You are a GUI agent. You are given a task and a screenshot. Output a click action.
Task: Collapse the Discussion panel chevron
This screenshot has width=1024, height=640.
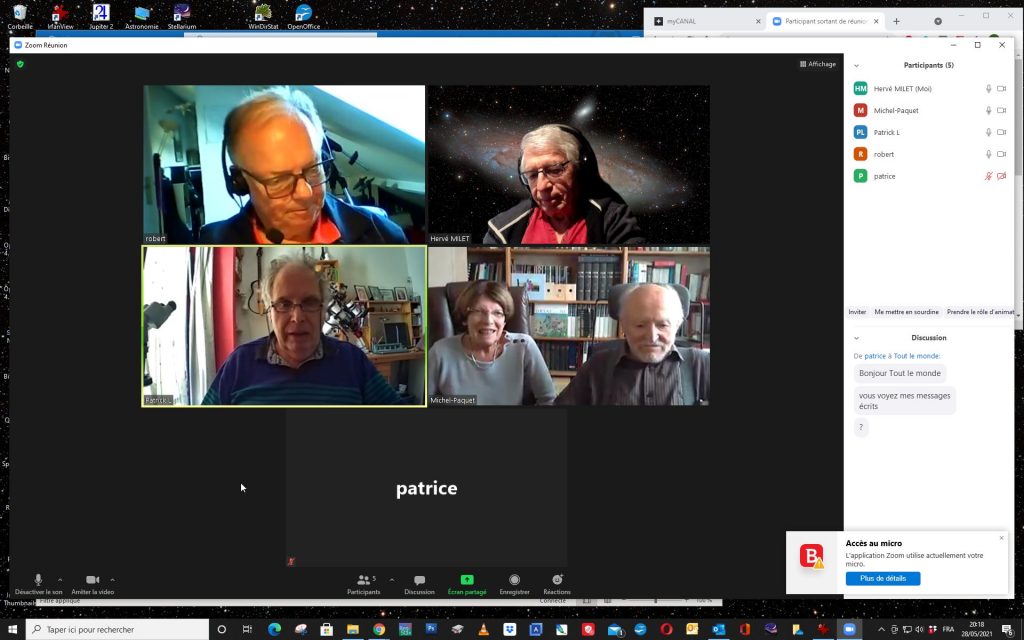[856, 338]
